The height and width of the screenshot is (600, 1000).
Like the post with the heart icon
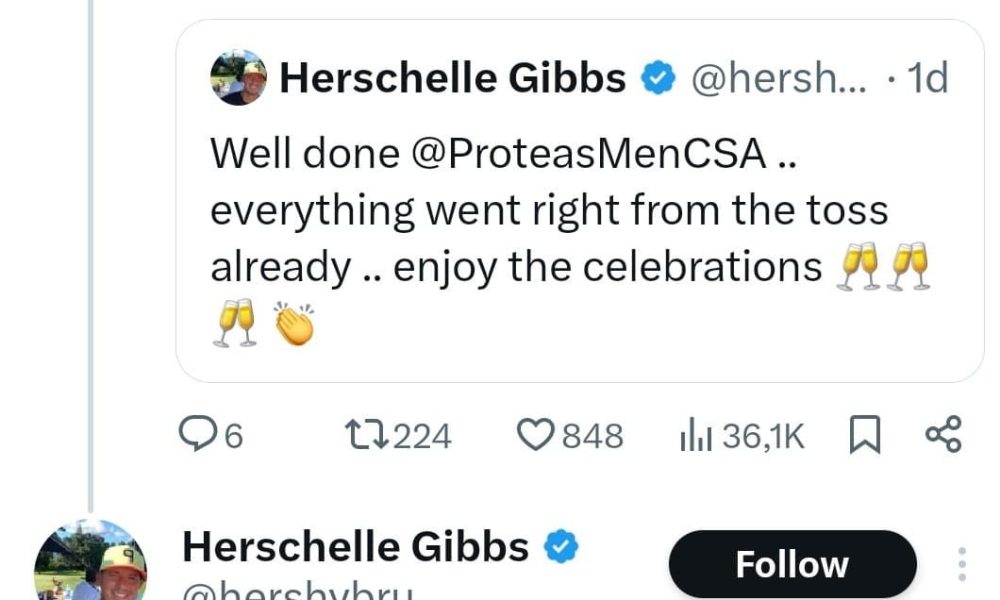pos(535,434)
